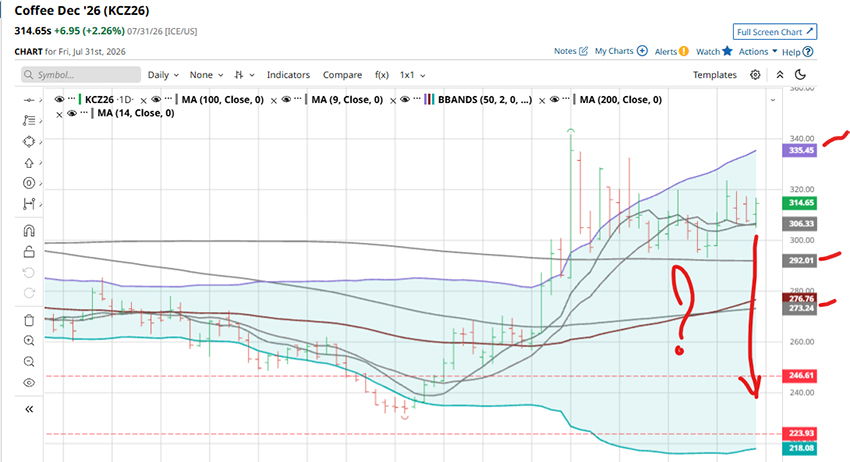Remove MA (100, Close, 0) indicator
Viewport: 850px width, 462px height.
click(274, 100)
